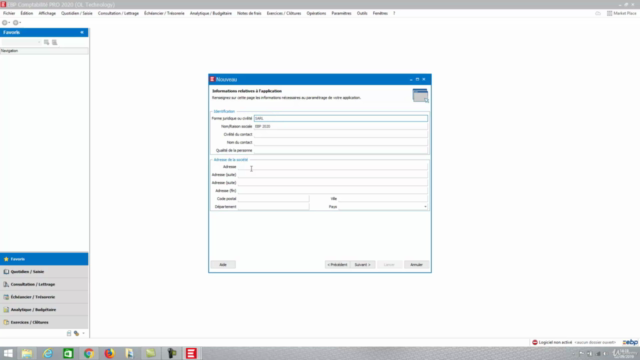Open the Consultation / Lettrage sidebar section
The width and height of the screenshot is (640, 360).
[x=44, y=284]
